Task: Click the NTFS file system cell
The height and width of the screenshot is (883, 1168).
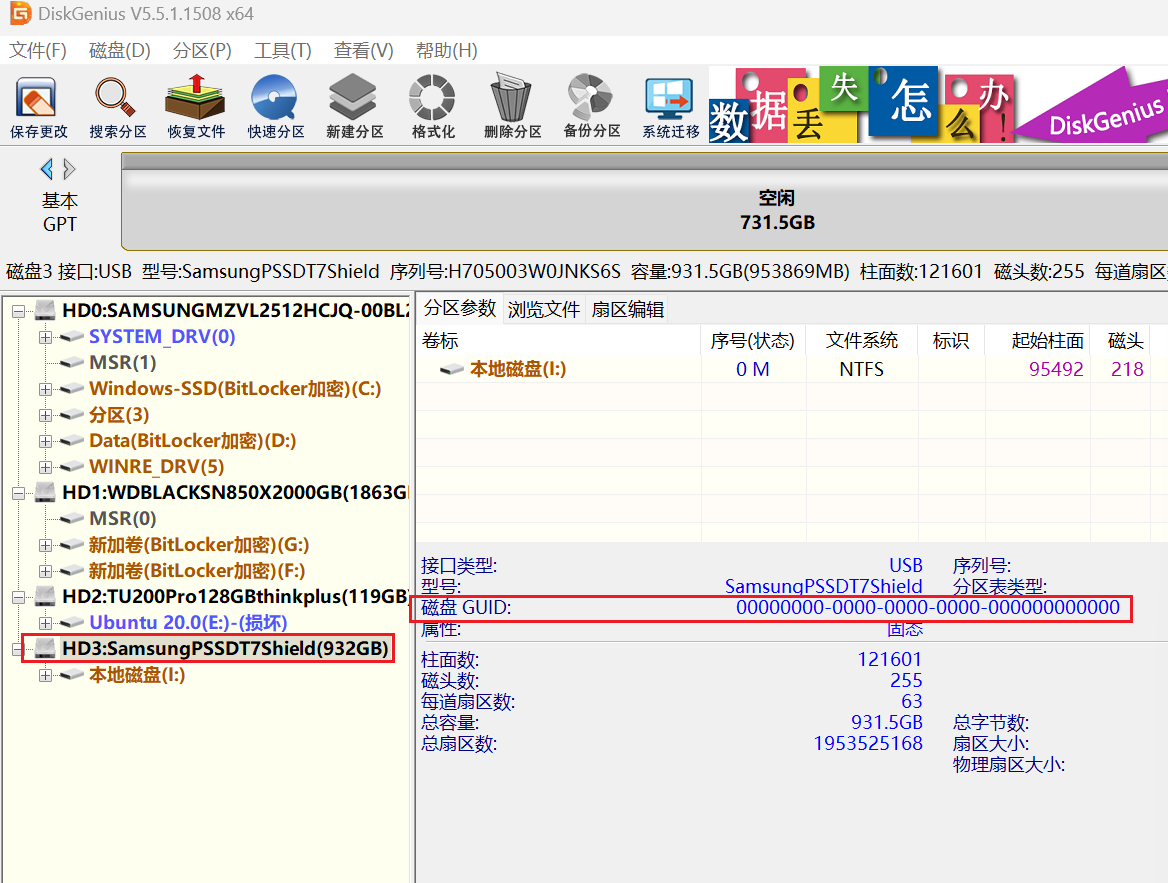Action: pyautogui.click(x=861, y=369)
